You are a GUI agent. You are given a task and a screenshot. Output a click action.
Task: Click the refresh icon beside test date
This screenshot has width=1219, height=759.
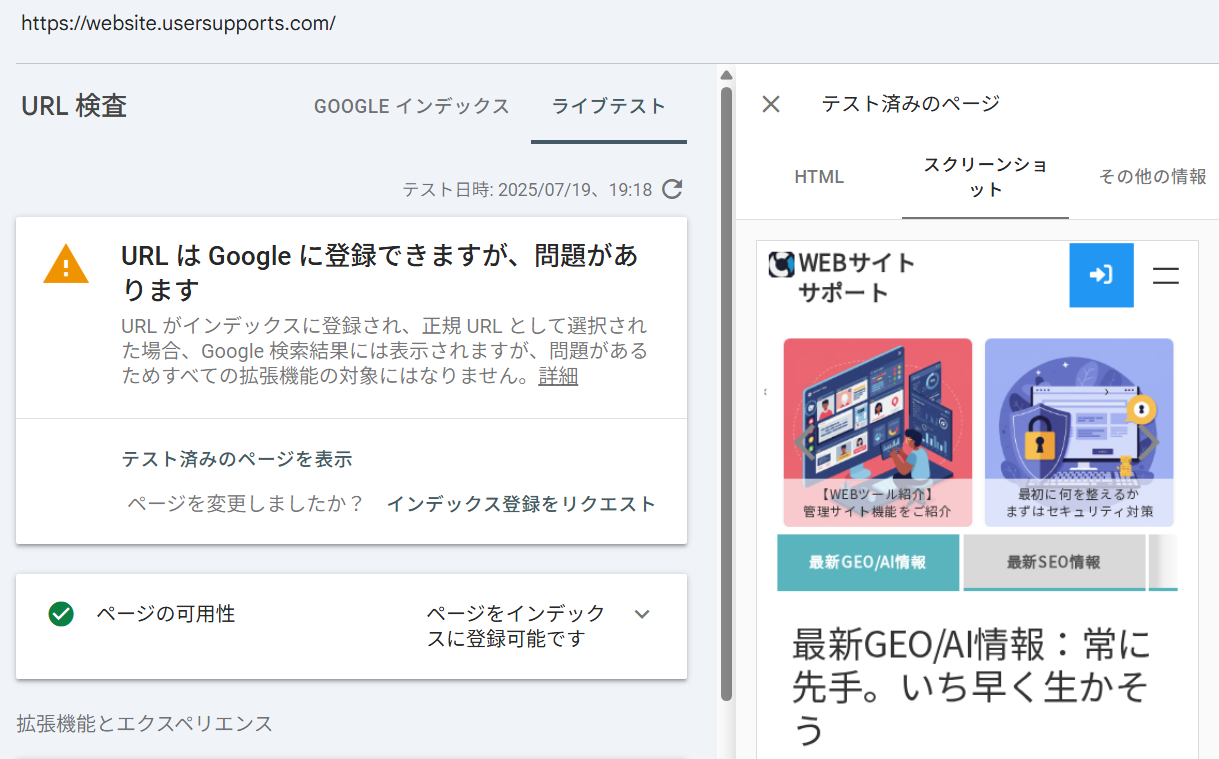(x=673, y=189)
